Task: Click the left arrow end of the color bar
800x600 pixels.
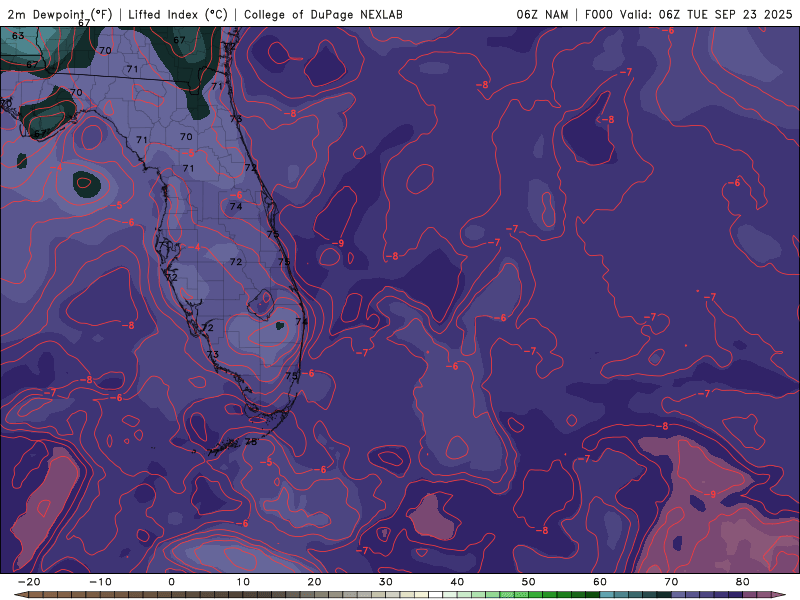Action: point(20,594)
